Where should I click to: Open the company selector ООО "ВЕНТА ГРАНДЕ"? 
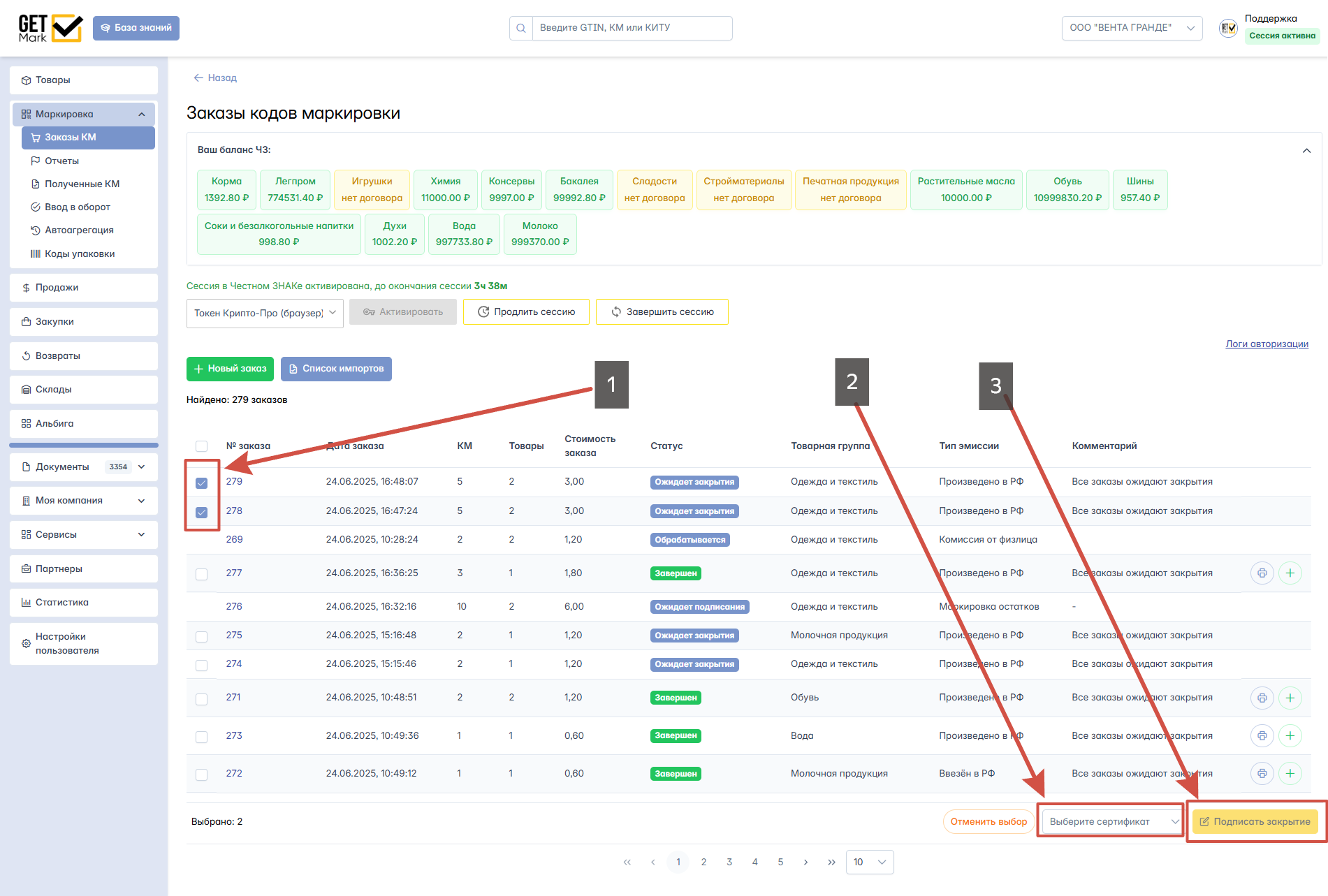[x=1131, y=28]
